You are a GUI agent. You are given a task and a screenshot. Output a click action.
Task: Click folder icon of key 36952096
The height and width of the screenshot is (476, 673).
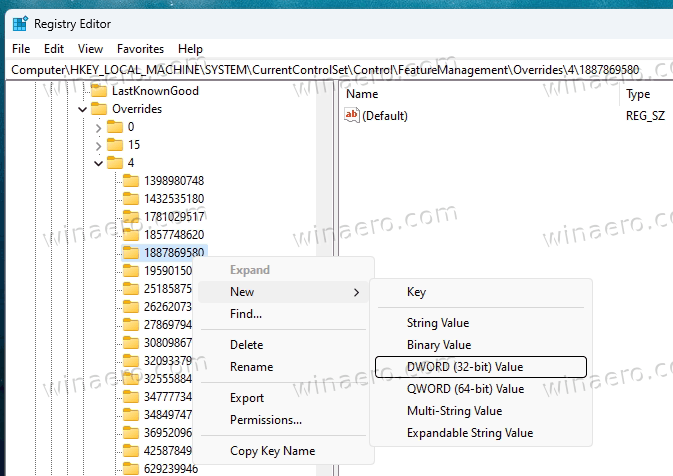(x=131, y=434)
